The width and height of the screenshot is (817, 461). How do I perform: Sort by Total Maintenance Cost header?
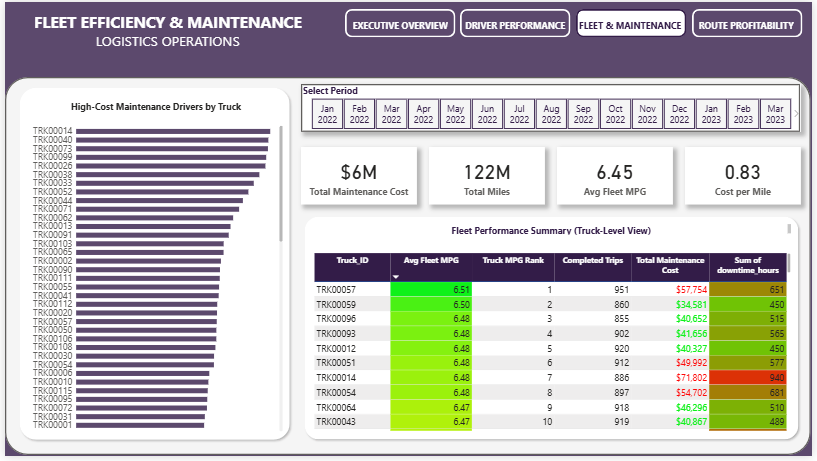click(x=670, y=265)
